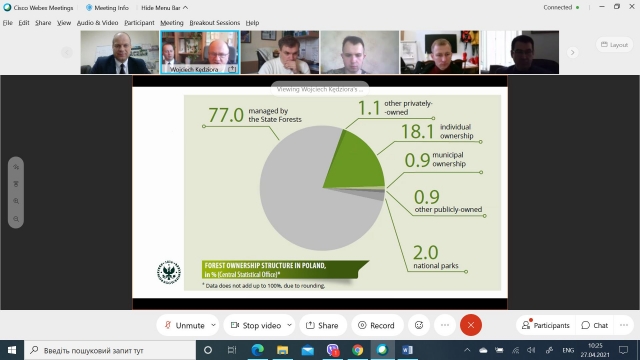This screenshot has width=640, height=360.
Task: Switch ENG input language indicator
Action: tap(568, 350)
